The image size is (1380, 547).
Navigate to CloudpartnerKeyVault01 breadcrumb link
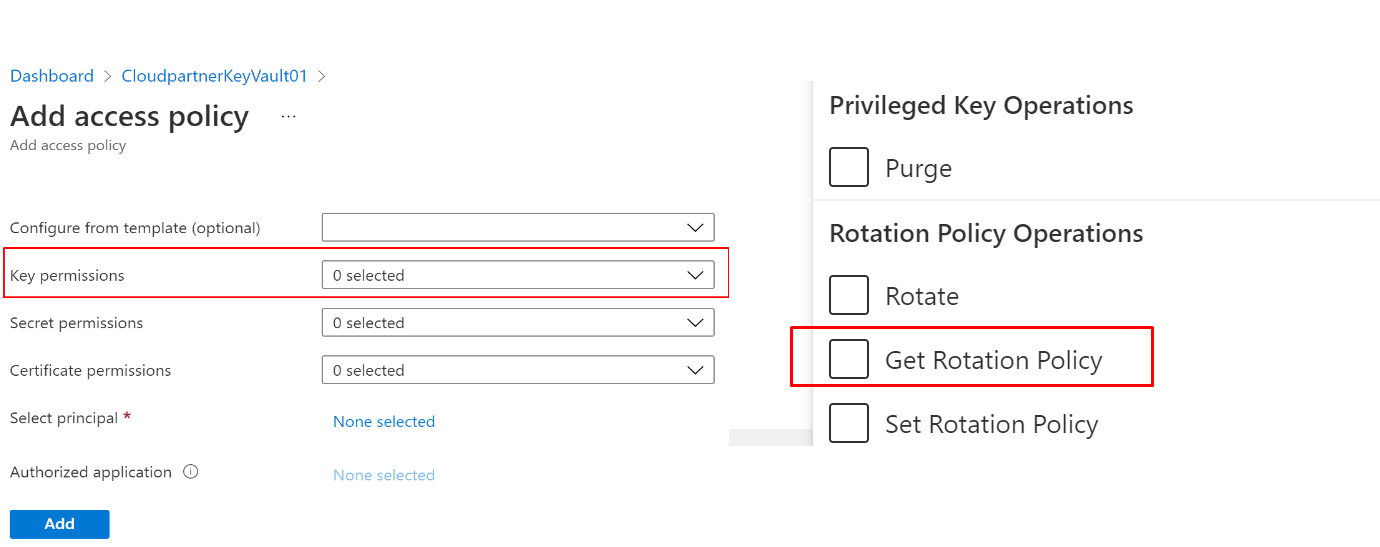[x=214, y=77]
